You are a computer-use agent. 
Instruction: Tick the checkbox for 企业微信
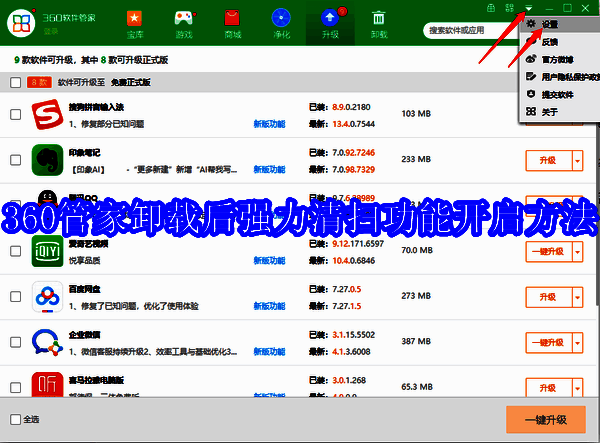[15, 342]
